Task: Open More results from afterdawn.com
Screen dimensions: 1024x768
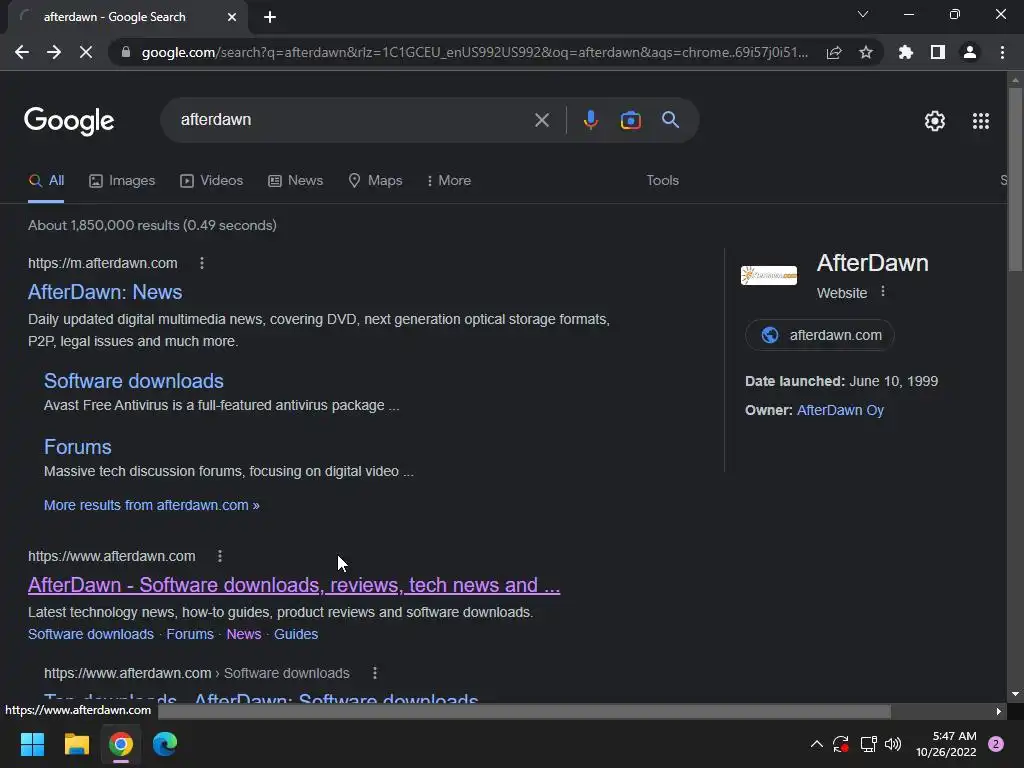Action: [x=152, y=505]
